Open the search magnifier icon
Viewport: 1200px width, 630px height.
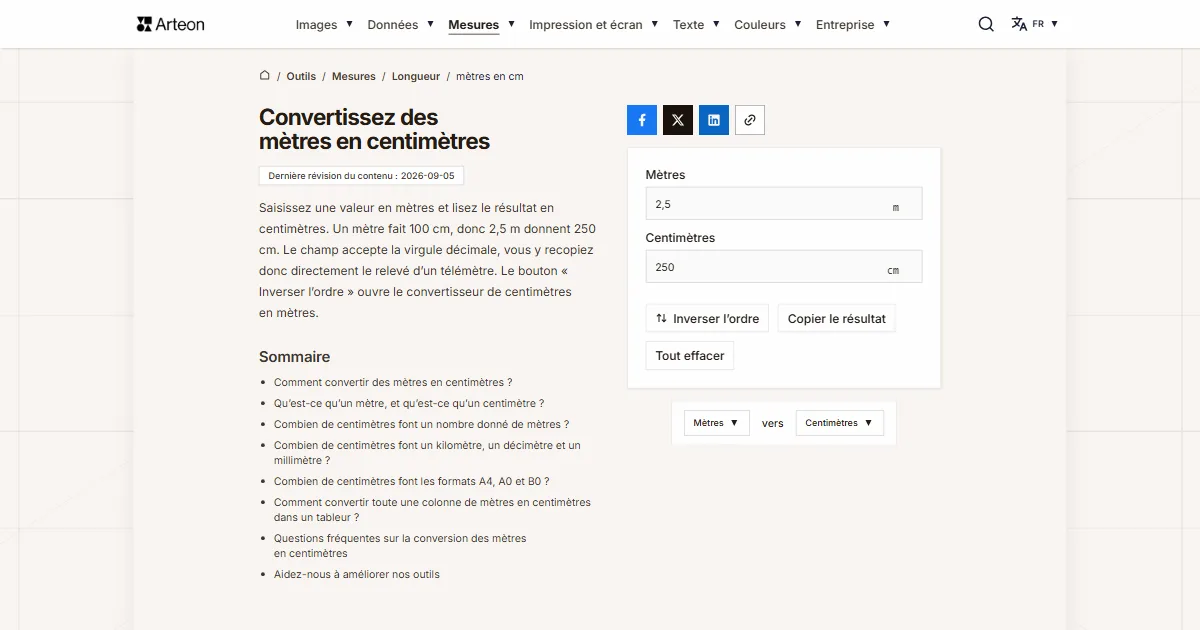986,24
